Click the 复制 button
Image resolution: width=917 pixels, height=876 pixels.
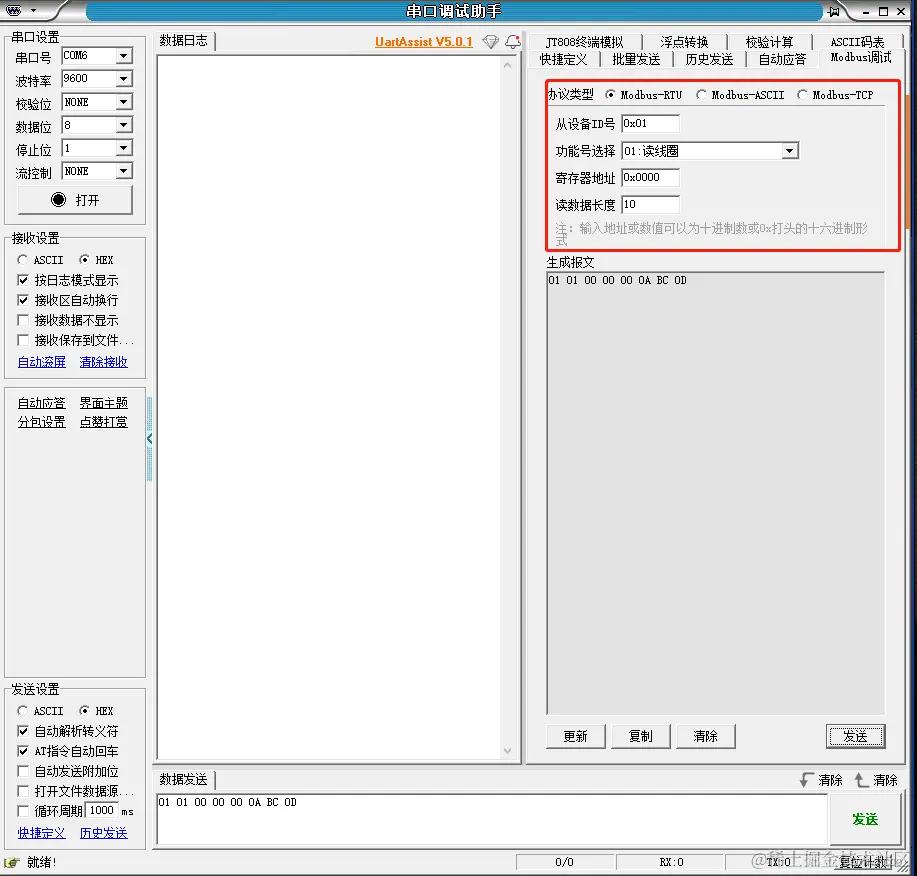pyautogui.click(x=640, y=736)
